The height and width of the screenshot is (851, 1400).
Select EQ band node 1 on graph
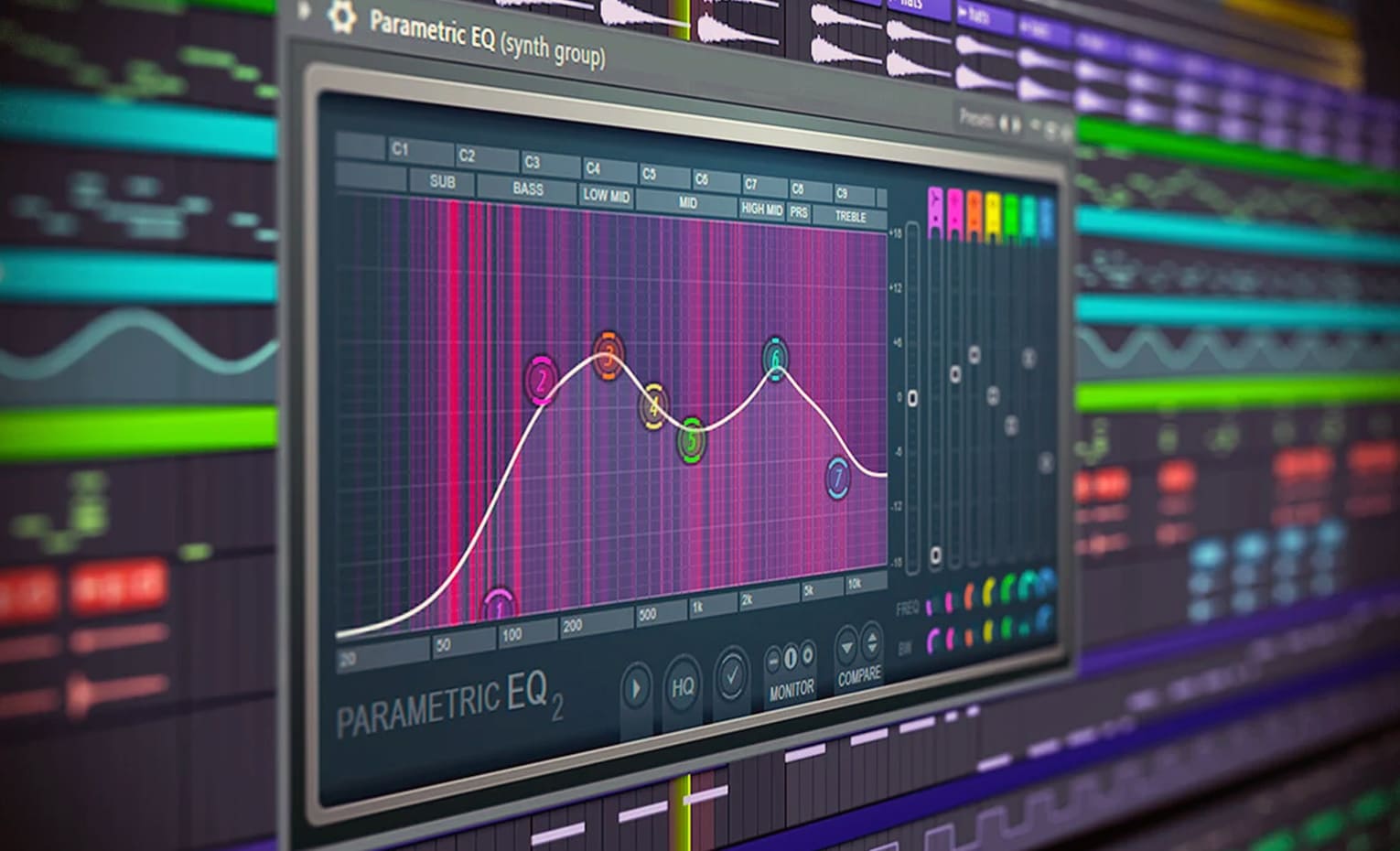pos(498,606)
